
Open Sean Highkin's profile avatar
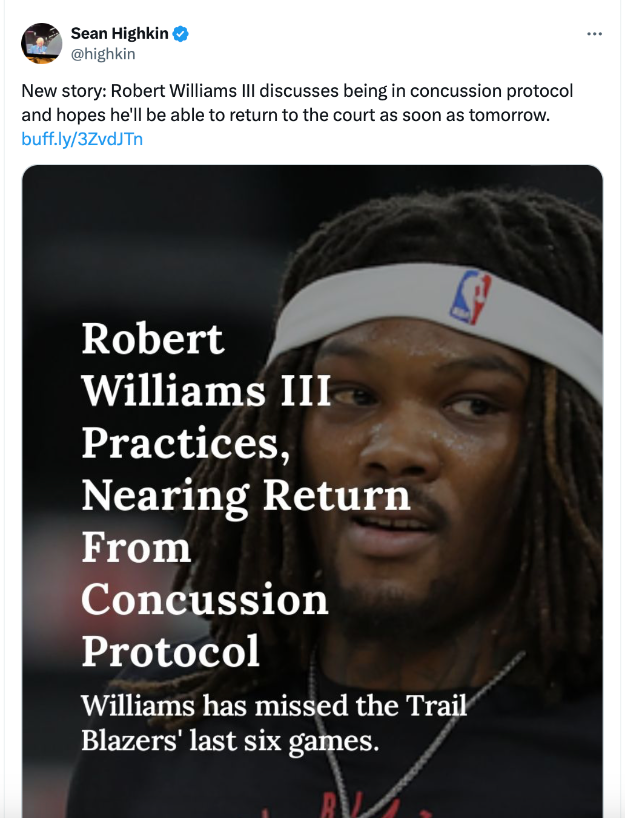pos(41,43)
